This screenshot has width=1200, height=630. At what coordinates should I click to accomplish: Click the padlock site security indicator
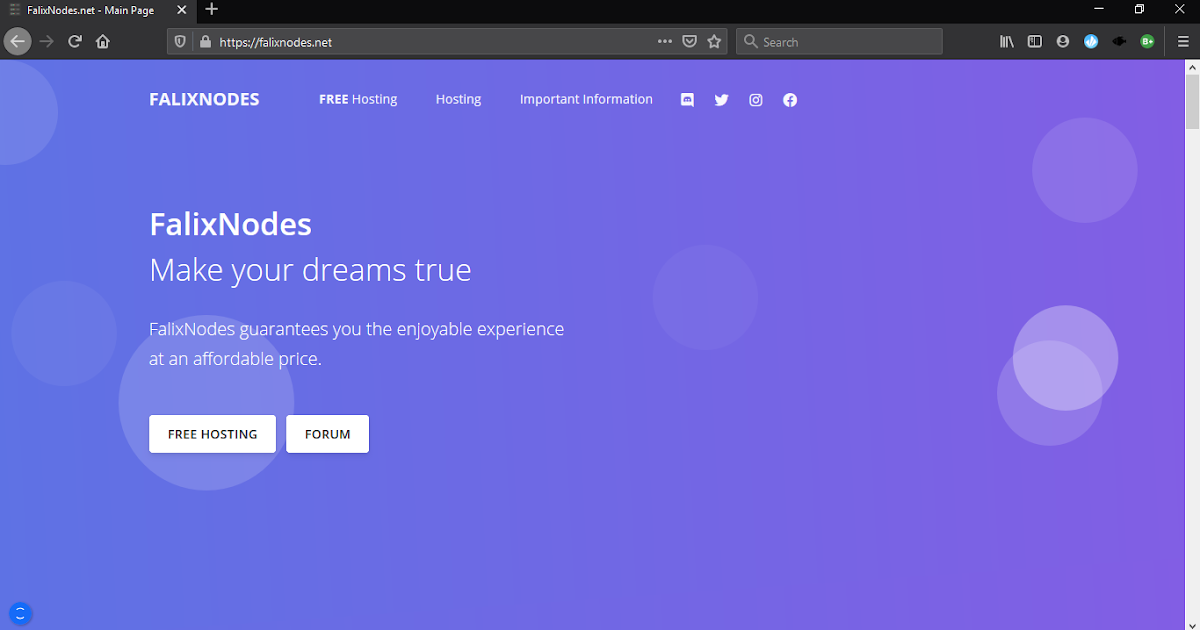point(204,41)
